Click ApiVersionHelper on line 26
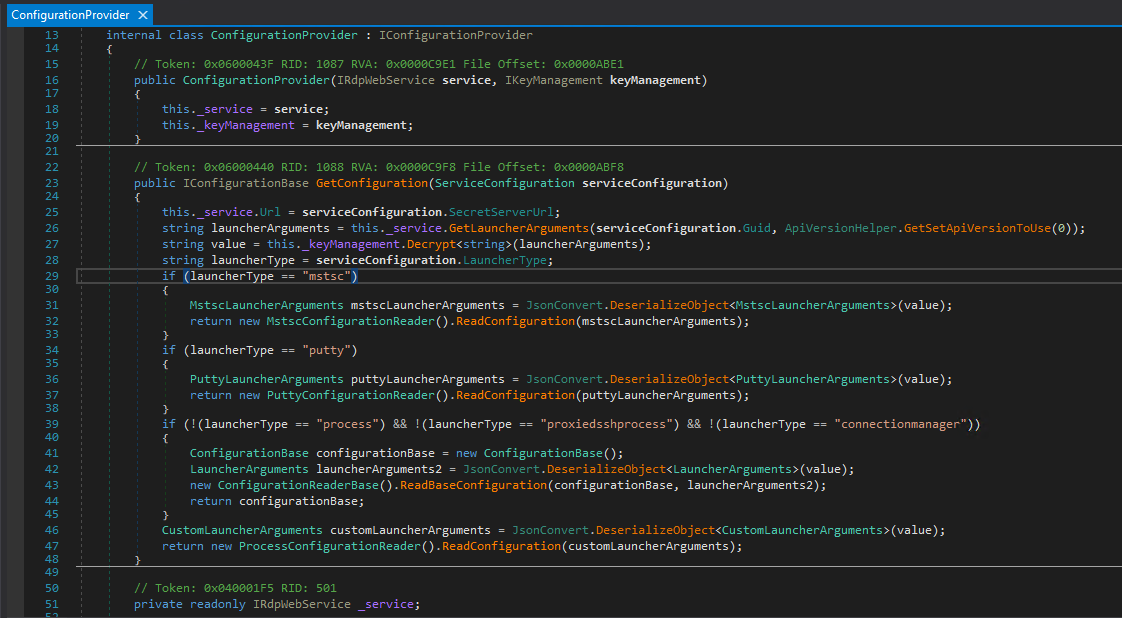Image resolution: width=1122 pixels, height=618 pixels. pyautogui.click(x=841, y=228)
